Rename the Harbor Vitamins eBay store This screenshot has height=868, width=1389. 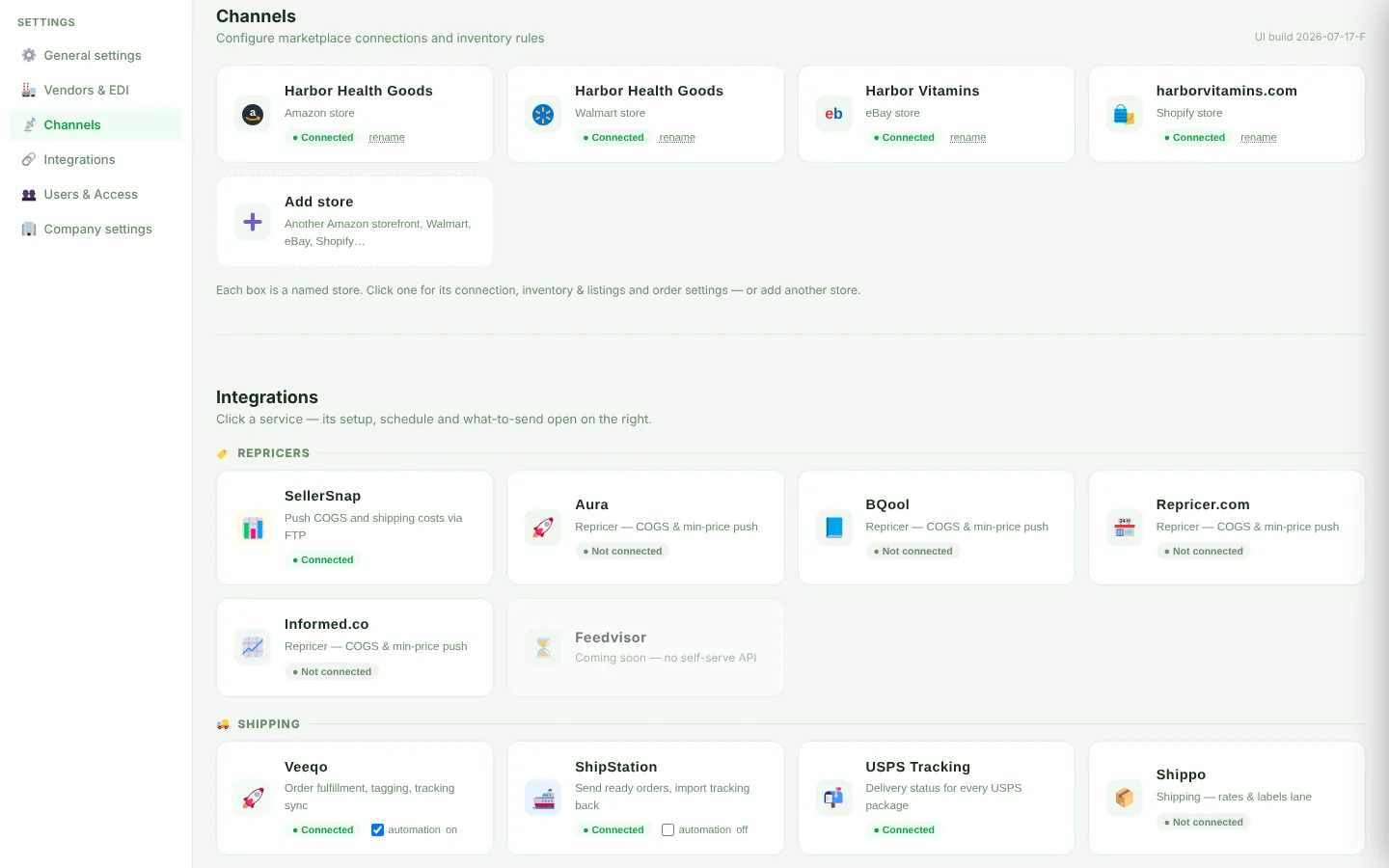coord(967,138)
